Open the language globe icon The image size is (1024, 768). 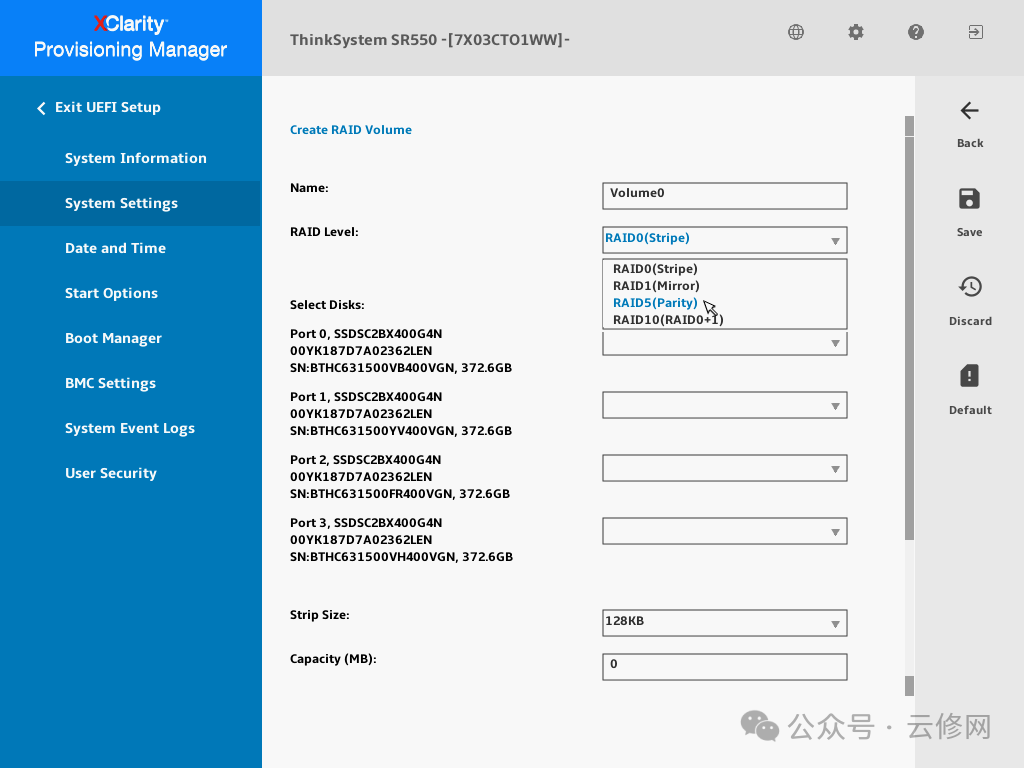coord(795,32)
